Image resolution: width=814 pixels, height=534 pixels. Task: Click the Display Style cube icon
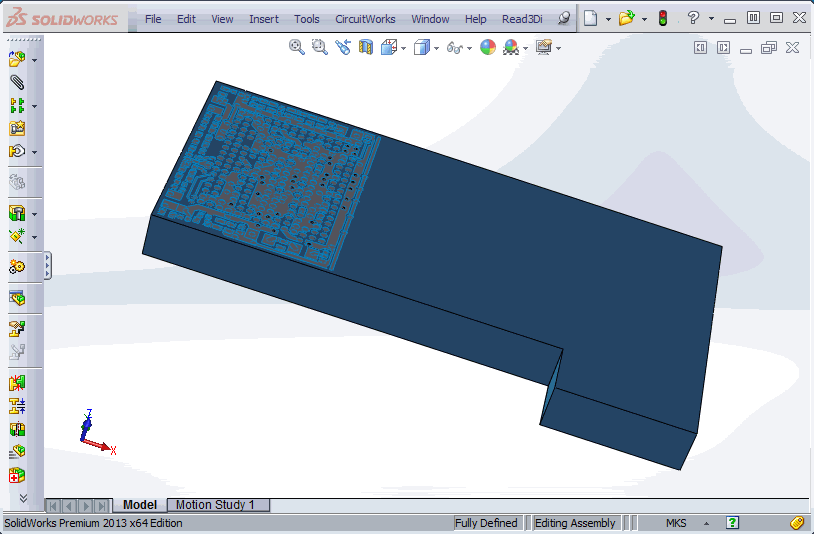pos(422,47)
